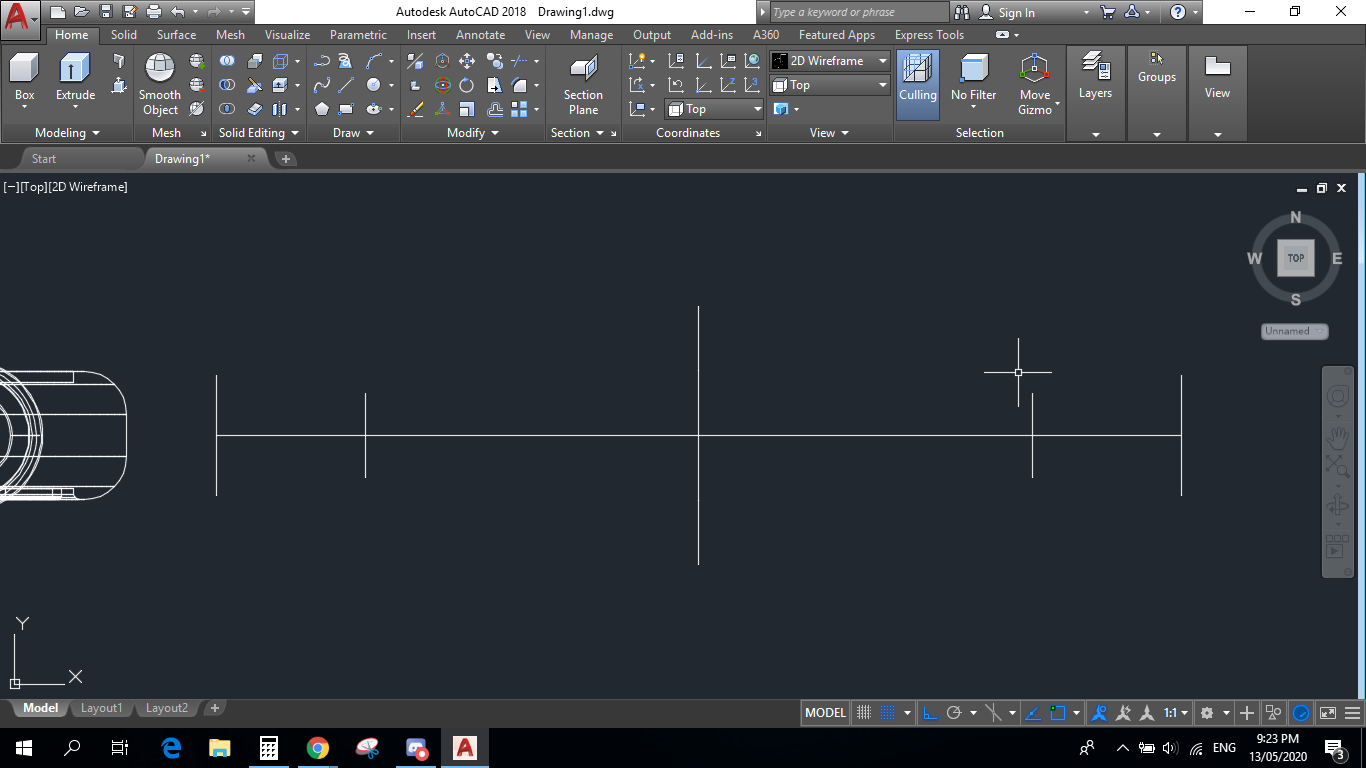Click the Save icon in quick access toolbar
Image resolution: width=1366 pixels, height=768 pixels.
[x=106, y=12]
